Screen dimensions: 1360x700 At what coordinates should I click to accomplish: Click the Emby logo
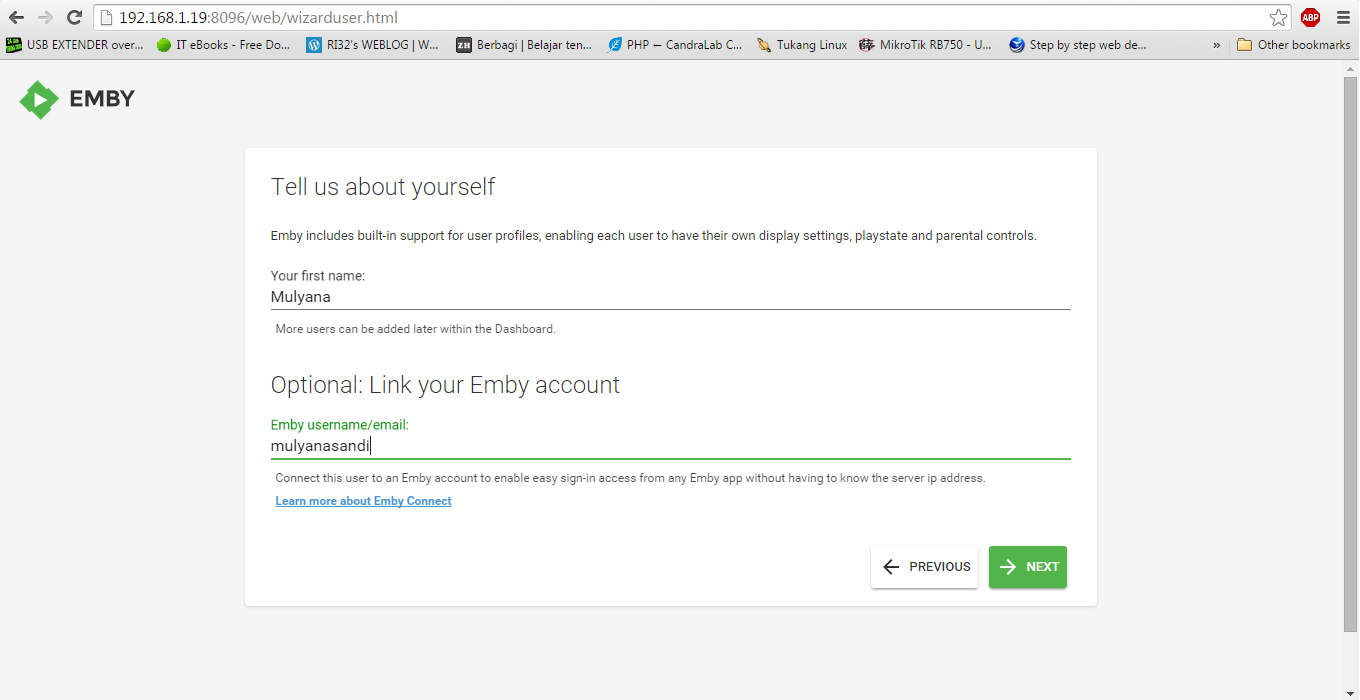[x=77, y=99]
